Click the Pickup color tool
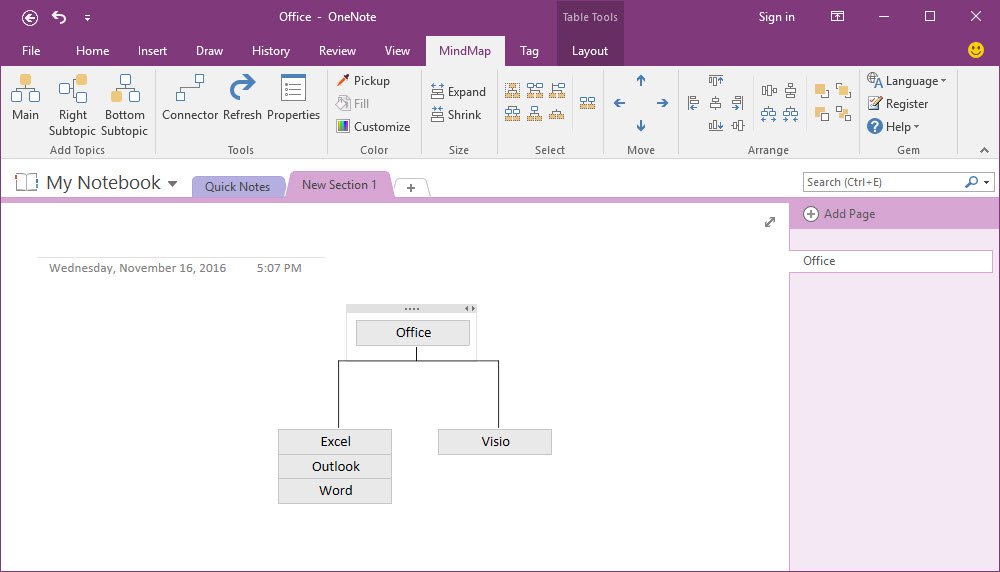 (364, 80)
